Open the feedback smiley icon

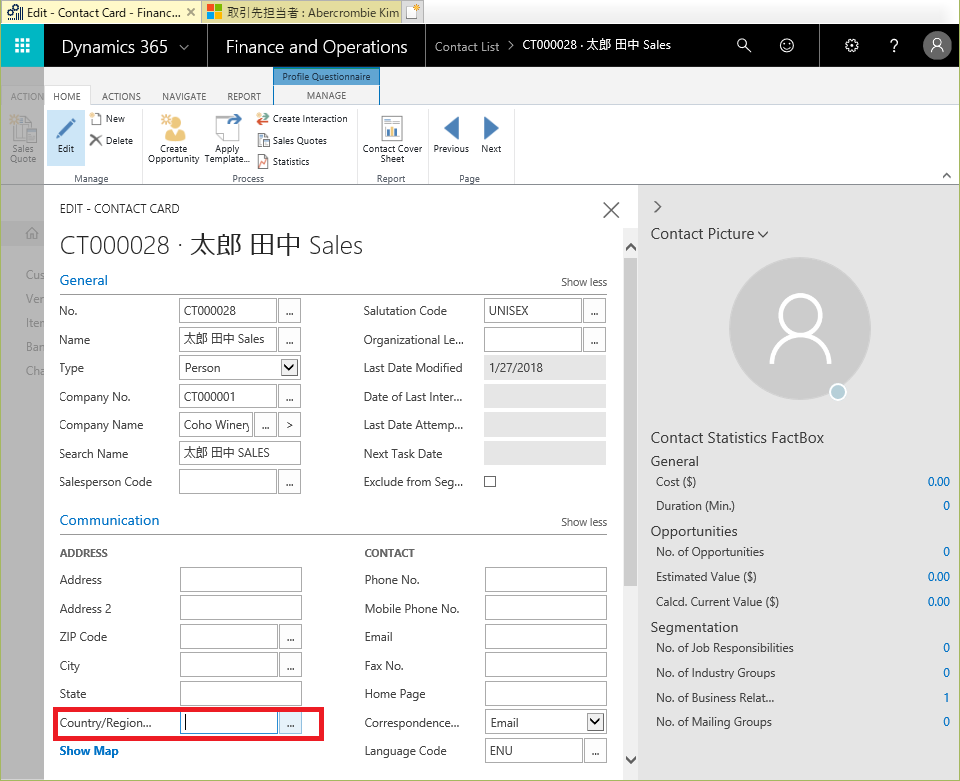(x=787, y=45)
